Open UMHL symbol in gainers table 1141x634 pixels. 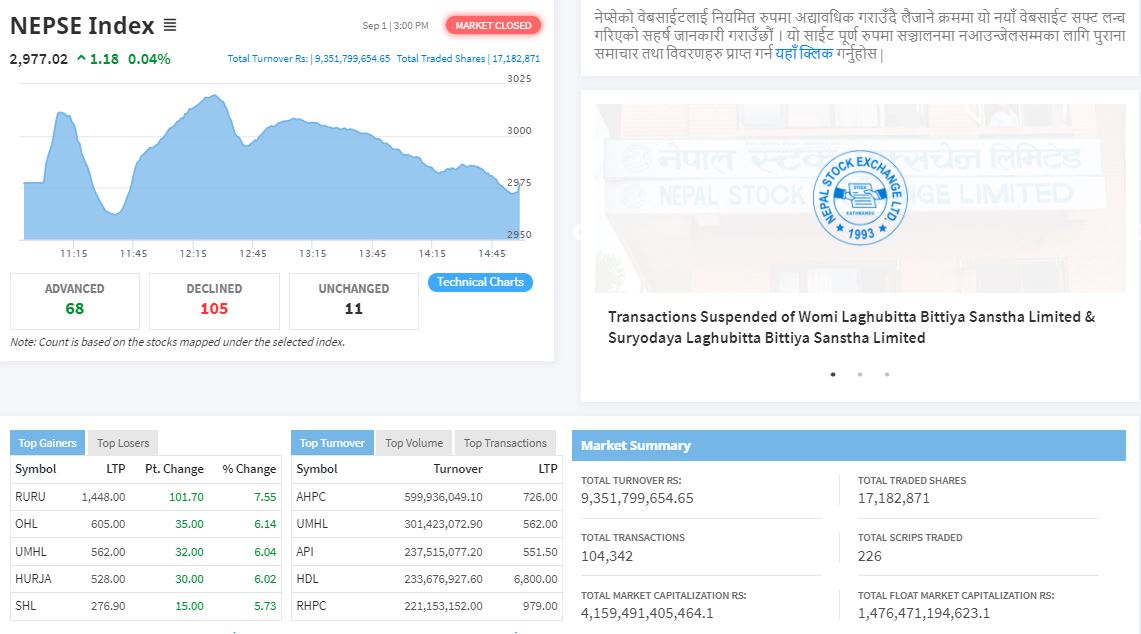pyautogui.click(x=31, y=552)
